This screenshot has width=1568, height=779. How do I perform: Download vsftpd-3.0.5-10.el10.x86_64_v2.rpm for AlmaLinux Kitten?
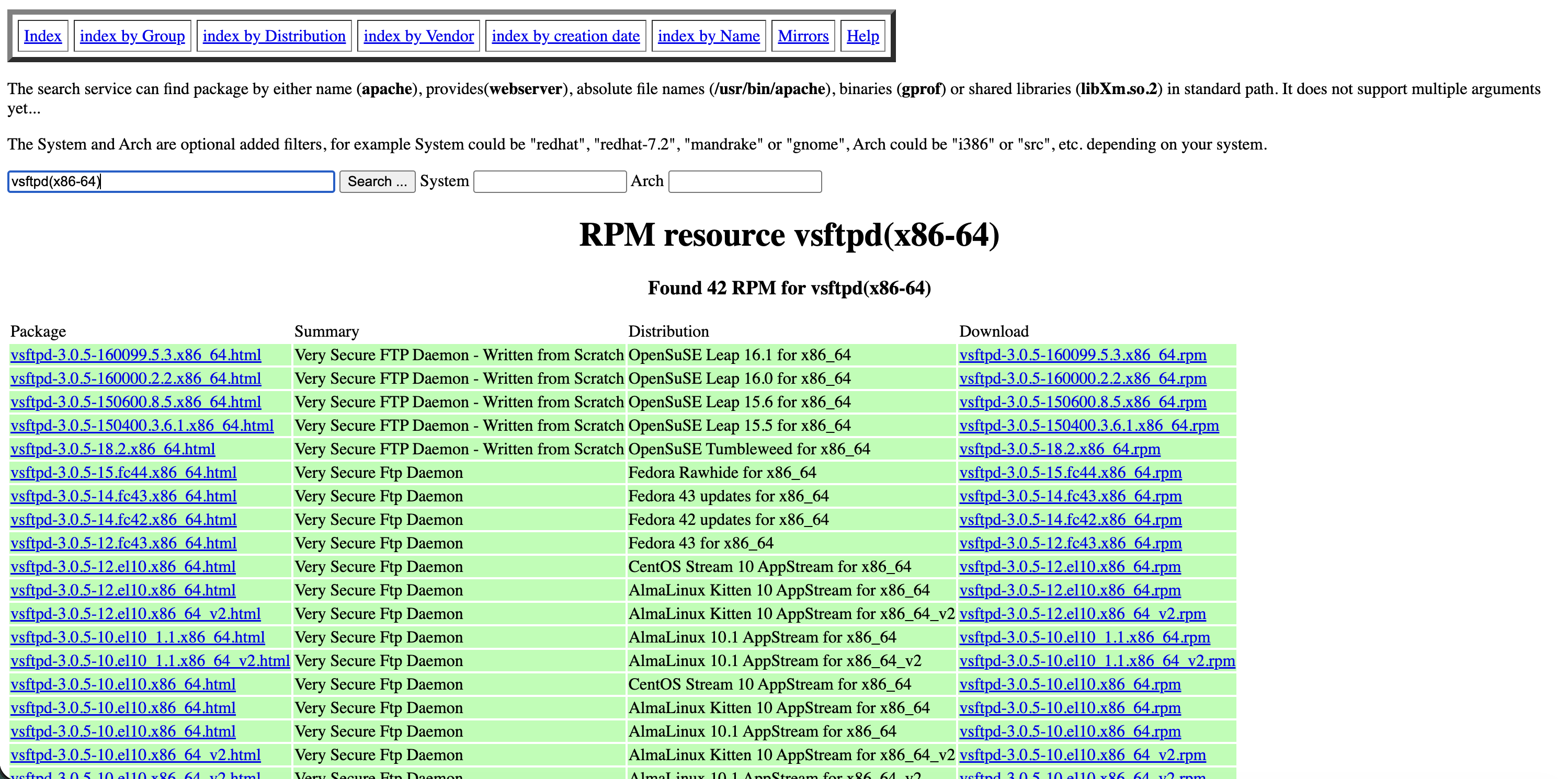point(1083,754)
